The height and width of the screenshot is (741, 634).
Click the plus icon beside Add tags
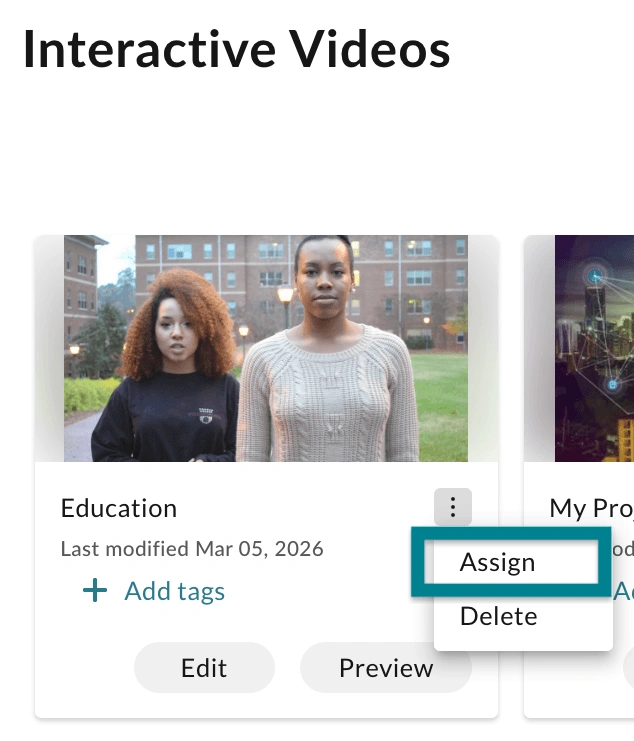click(x=95, y=590)
